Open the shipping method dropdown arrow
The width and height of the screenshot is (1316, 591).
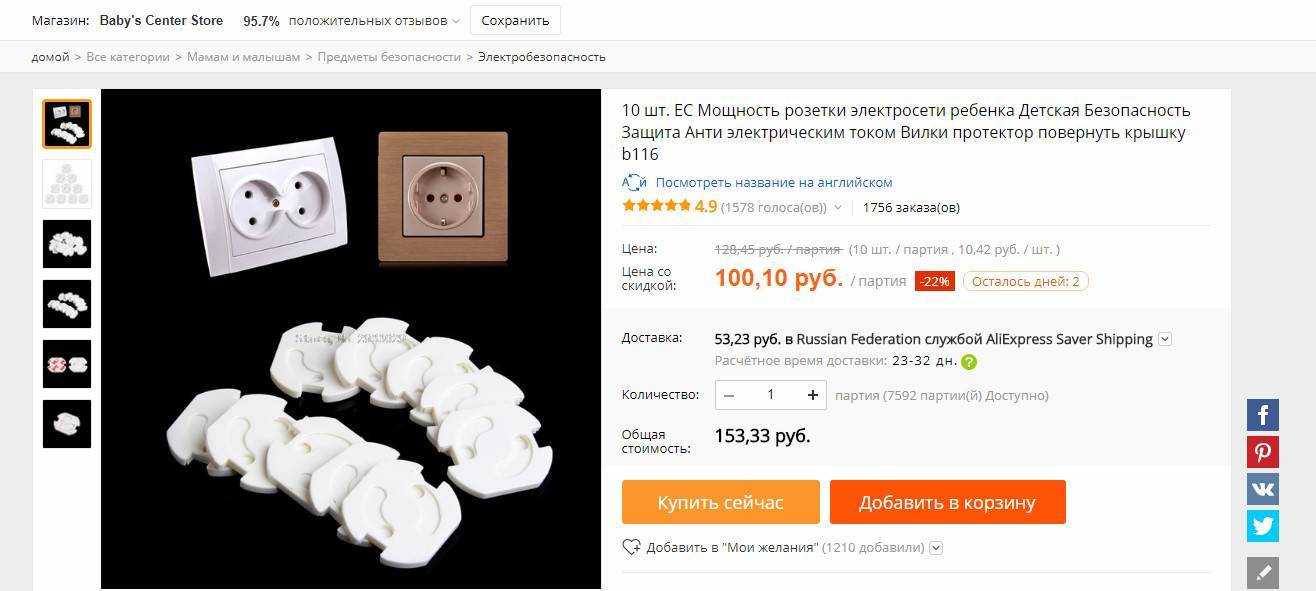tap(1165, 339)
